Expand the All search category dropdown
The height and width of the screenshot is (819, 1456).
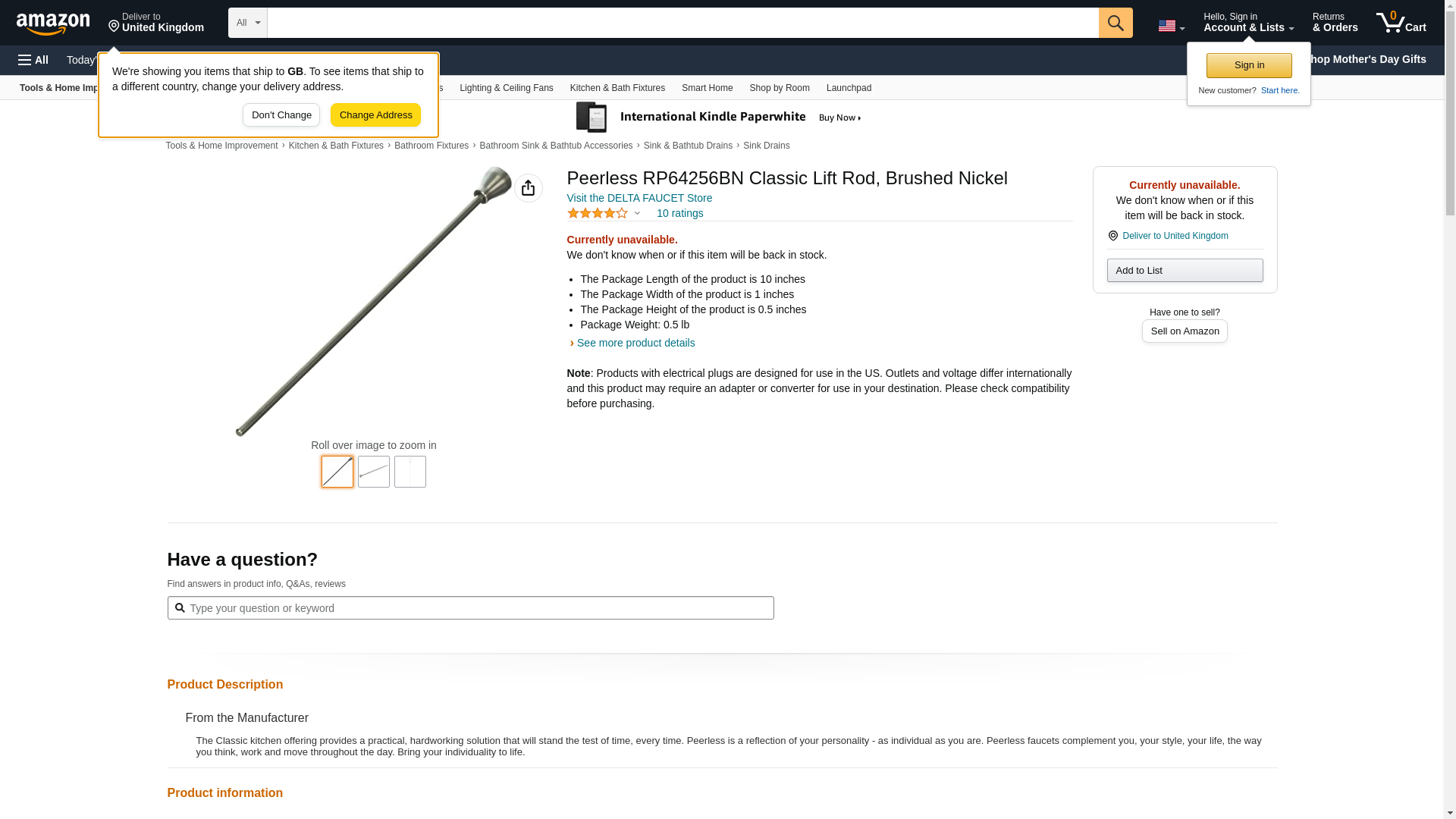coord(248,23)
